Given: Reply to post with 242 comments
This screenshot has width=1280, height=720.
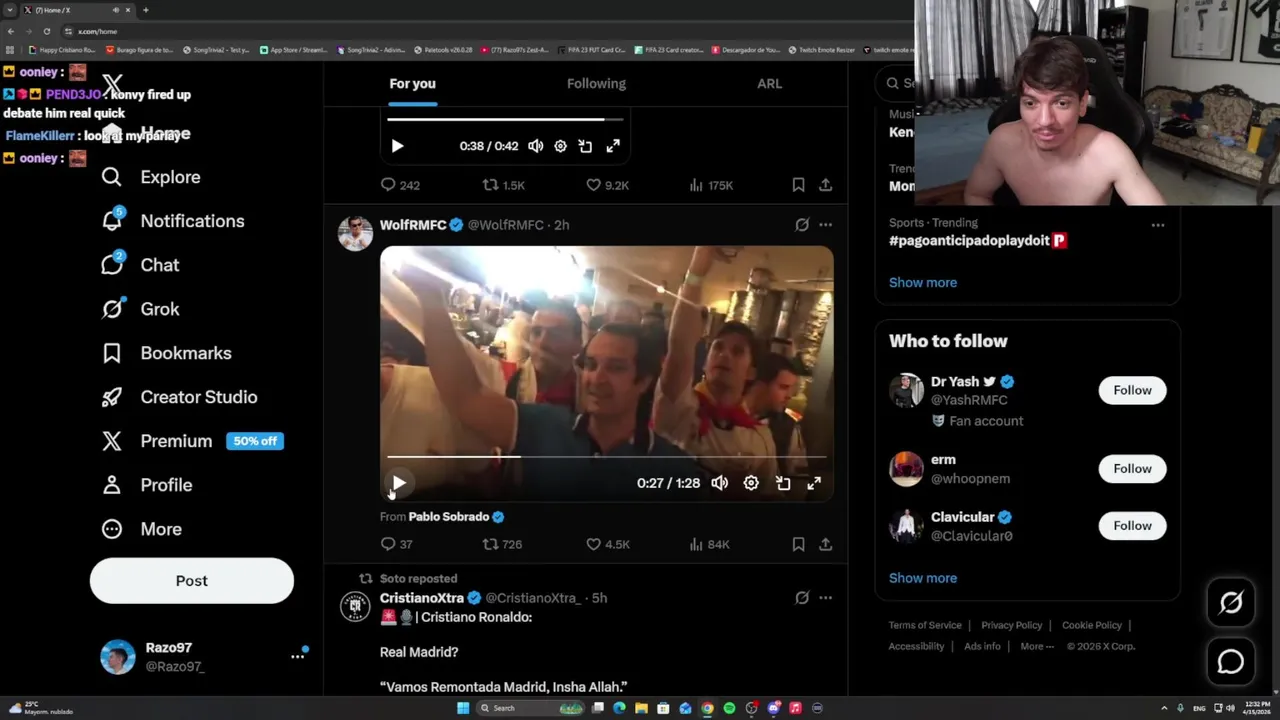Looking at the screenshot, I should pos(399,185).
